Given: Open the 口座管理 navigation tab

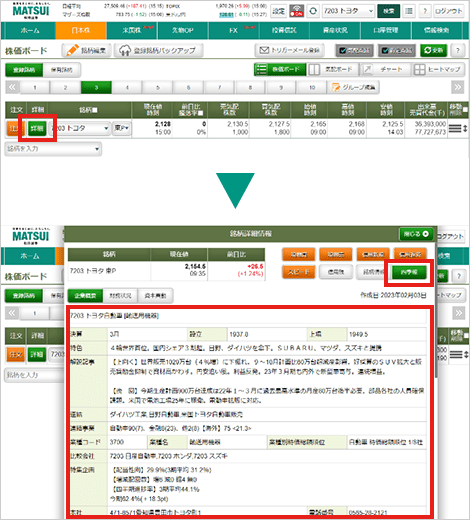Looking at the screenshot, I should [x=386, y=30].
